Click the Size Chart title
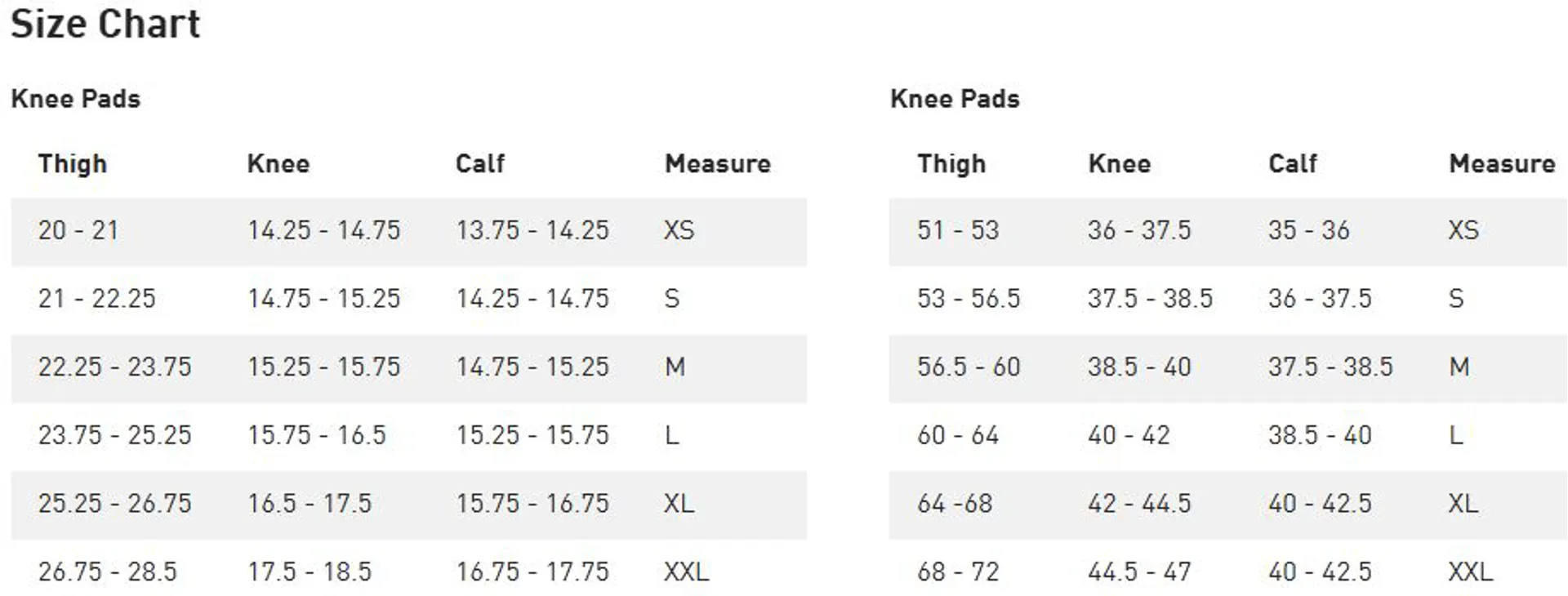This screenshot has height=596, width=1568. [x=105, y=24]
